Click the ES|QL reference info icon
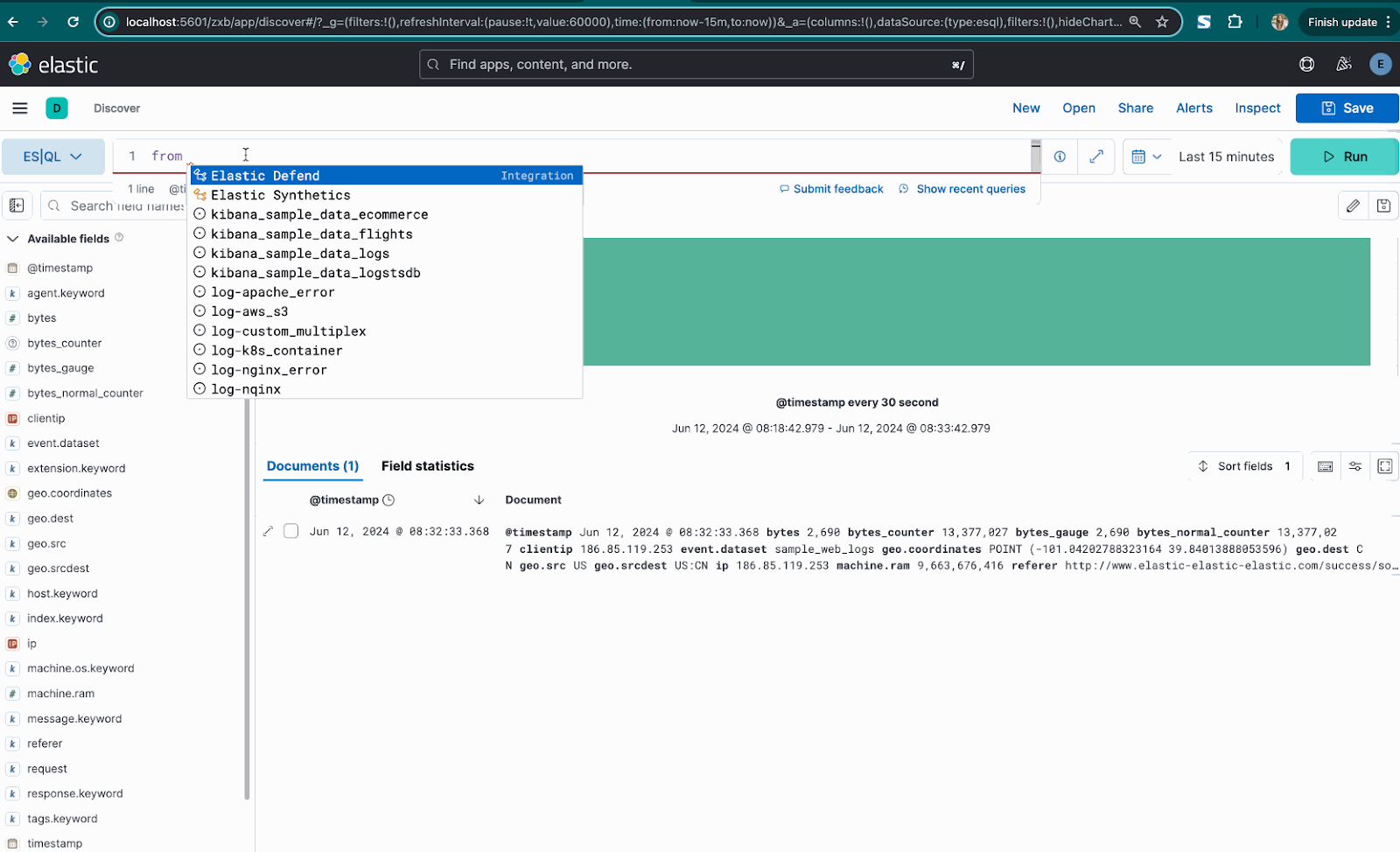 (x=1060, y=157)
